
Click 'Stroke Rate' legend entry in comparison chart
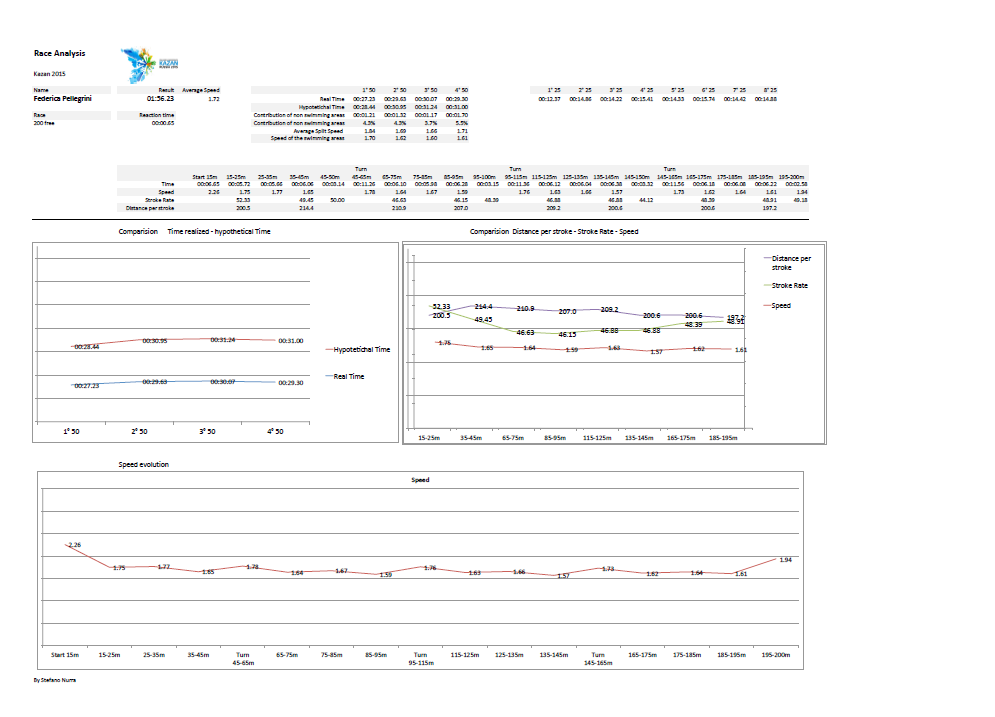(786, 286)
